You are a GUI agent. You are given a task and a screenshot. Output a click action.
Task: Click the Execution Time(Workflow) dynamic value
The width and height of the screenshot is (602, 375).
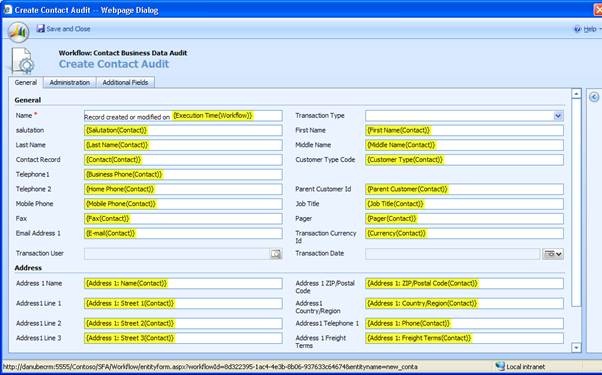click(x=212, y=116)
